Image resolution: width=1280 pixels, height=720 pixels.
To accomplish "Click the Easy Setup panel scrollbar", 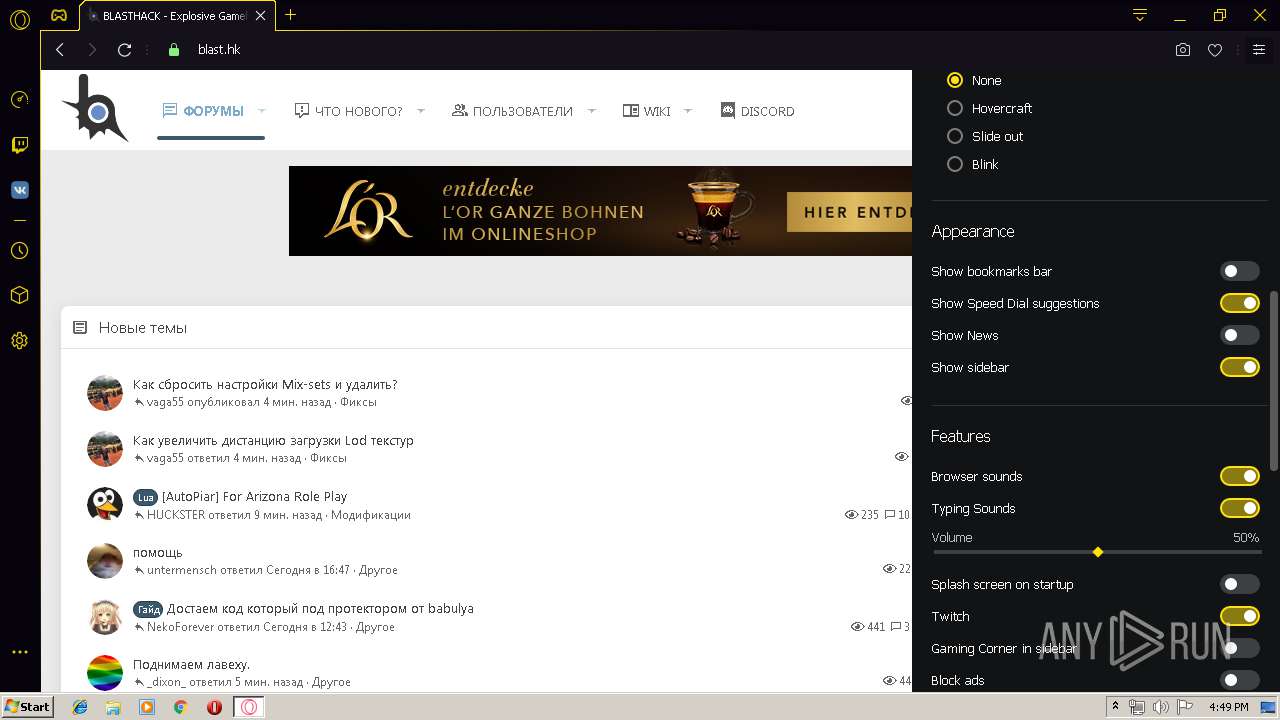I will [x=1273, y=380].
